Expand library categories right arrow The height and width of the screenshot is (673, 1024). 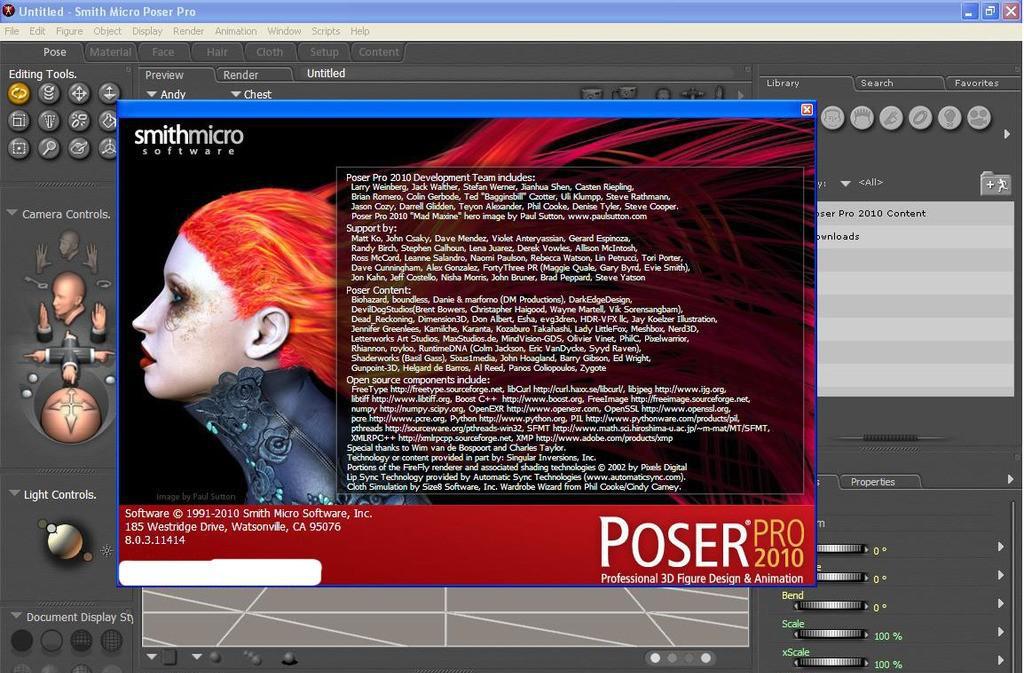[1006, 134]
